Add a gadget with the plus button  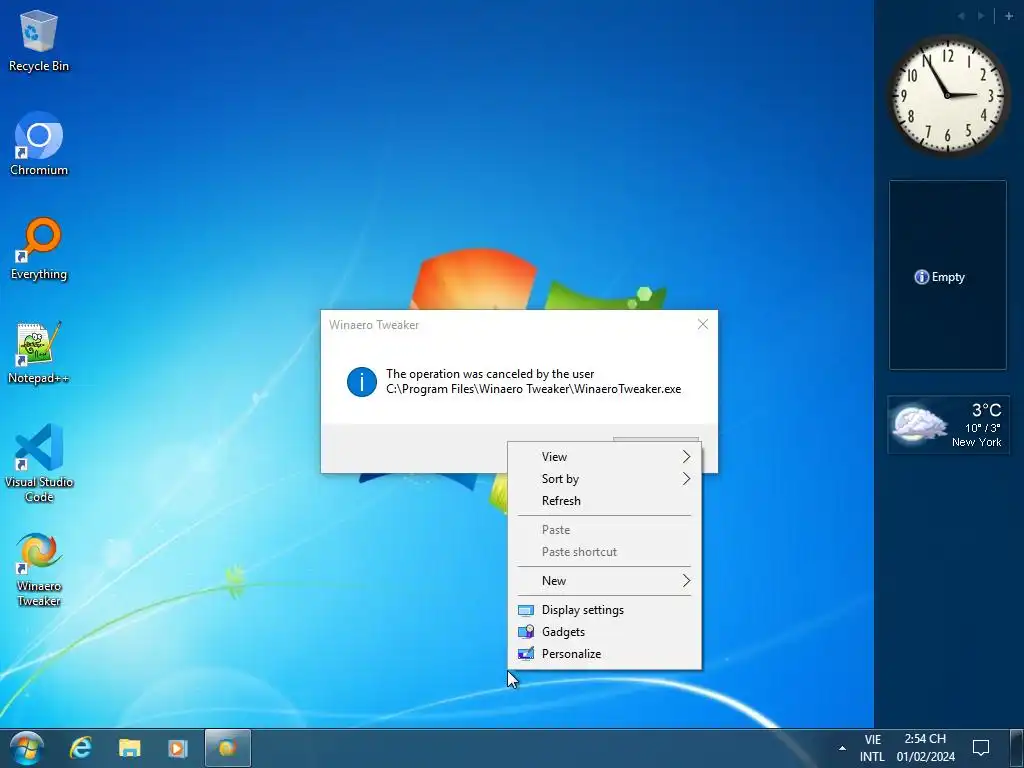pos(1009,16)
